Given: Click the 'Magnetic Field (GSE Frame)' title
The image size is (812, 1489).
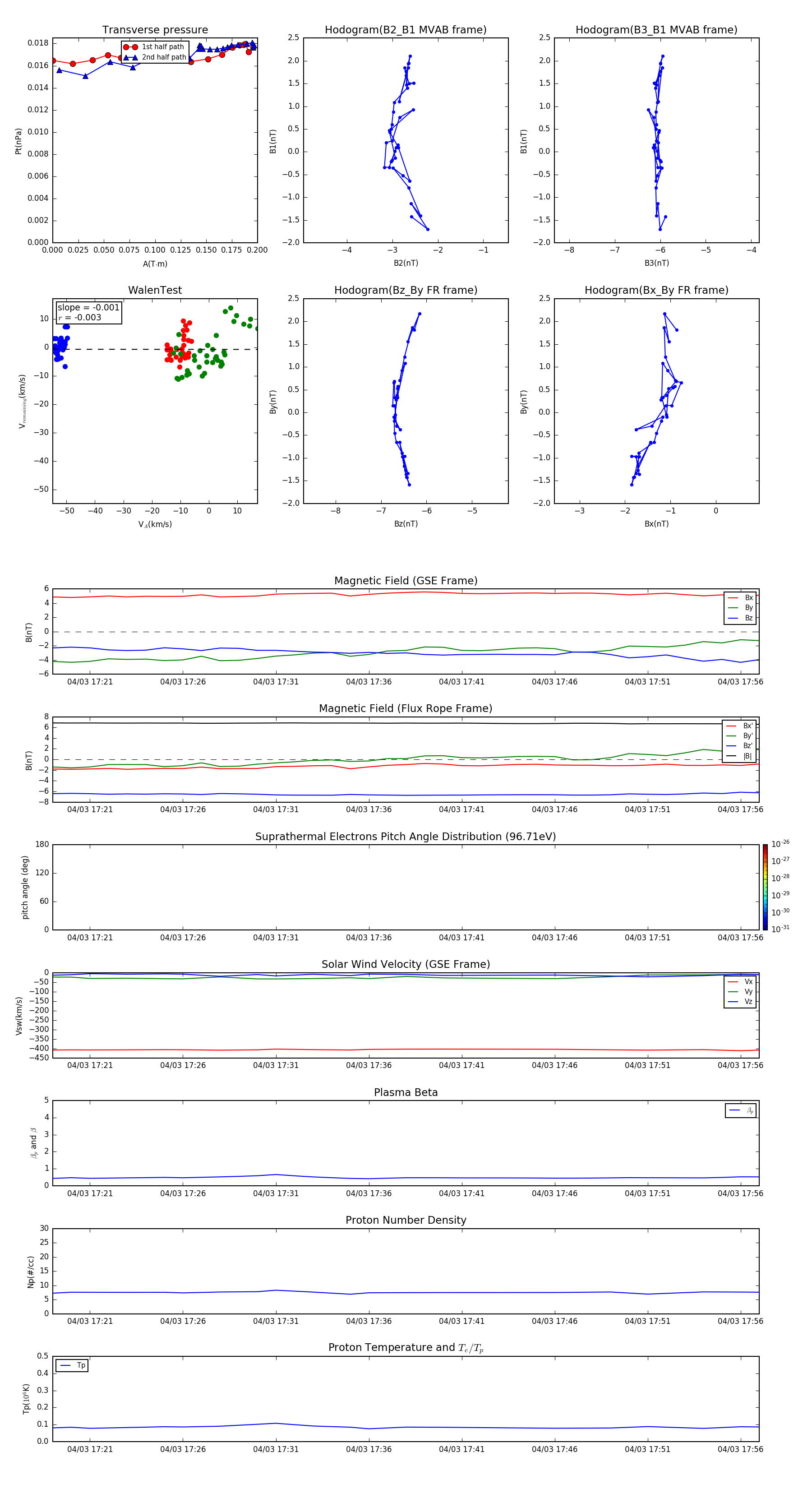Looking at the screenshot, I should point(406,581).
